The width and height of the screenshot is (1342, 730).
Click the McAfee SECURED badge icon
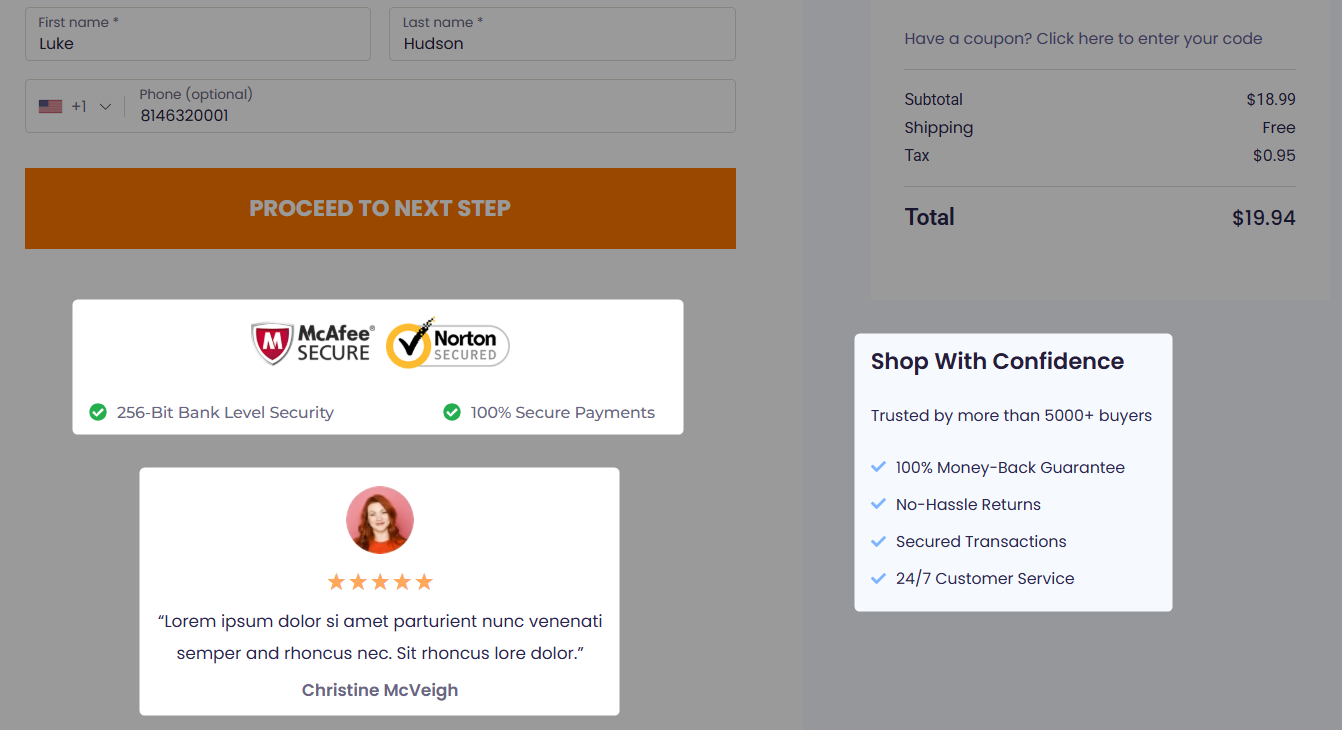tap(310, 342)
